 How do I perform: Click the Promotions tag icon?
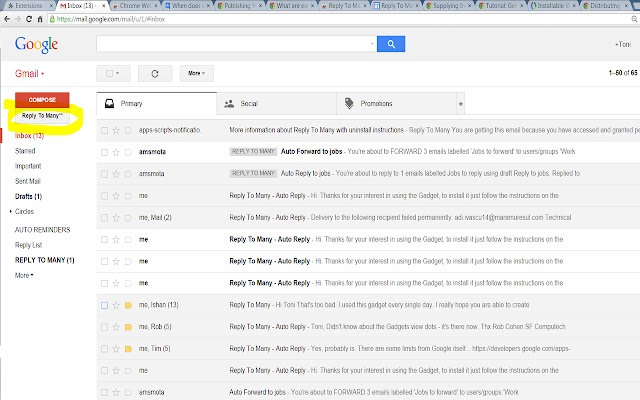[x=349, y=103]
